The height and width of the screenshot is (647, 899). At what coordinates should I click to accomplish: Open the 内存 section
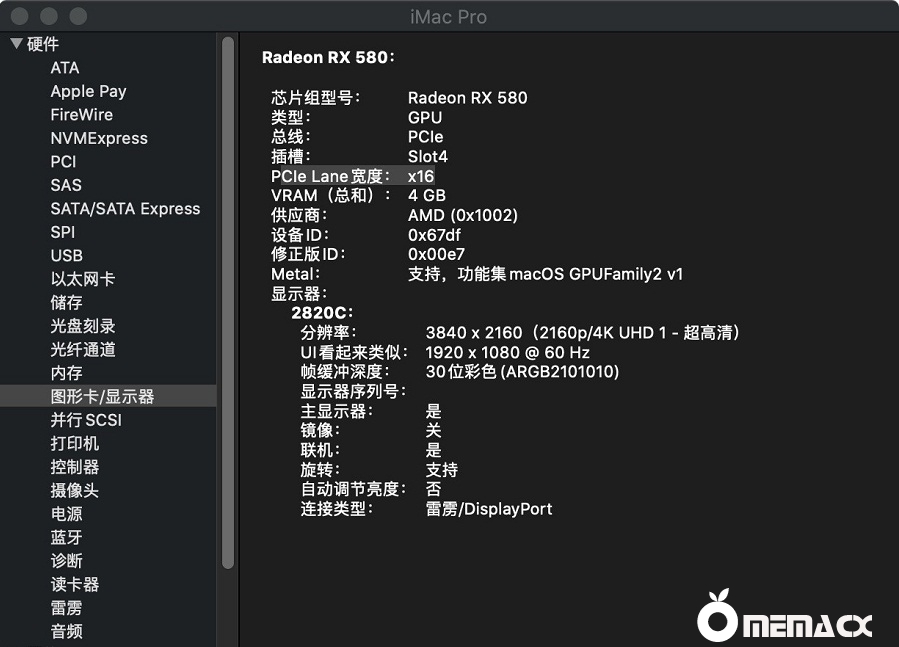(x=66, y=373)
